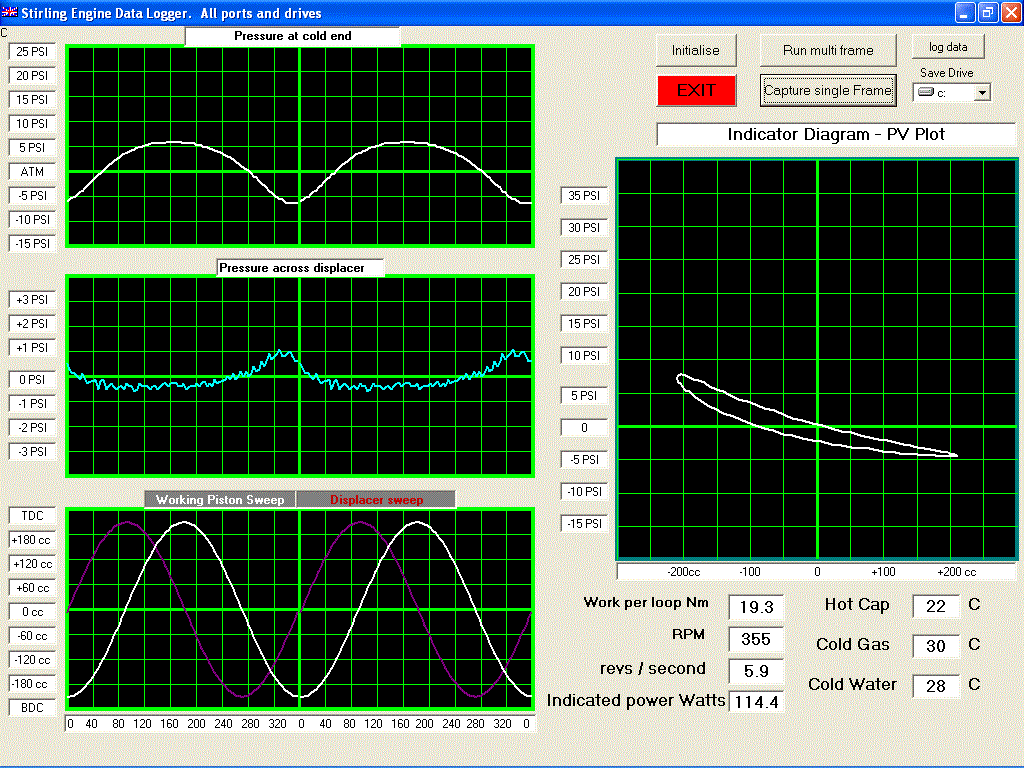Click the -15 PSI label on cold end scale

[32, 243]
